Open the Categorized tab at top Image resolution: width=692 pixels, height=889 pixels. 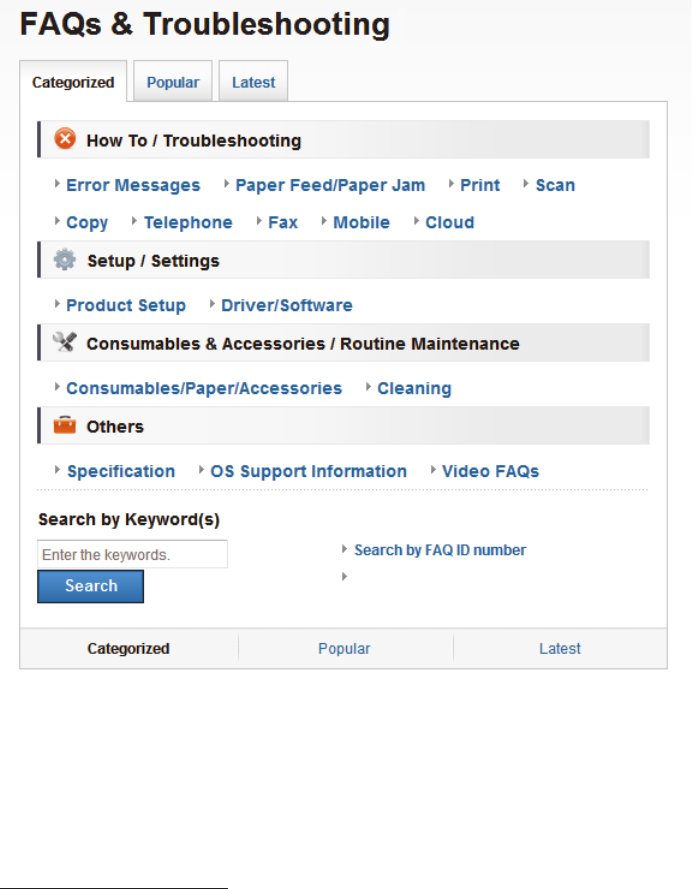pos(73,83)
